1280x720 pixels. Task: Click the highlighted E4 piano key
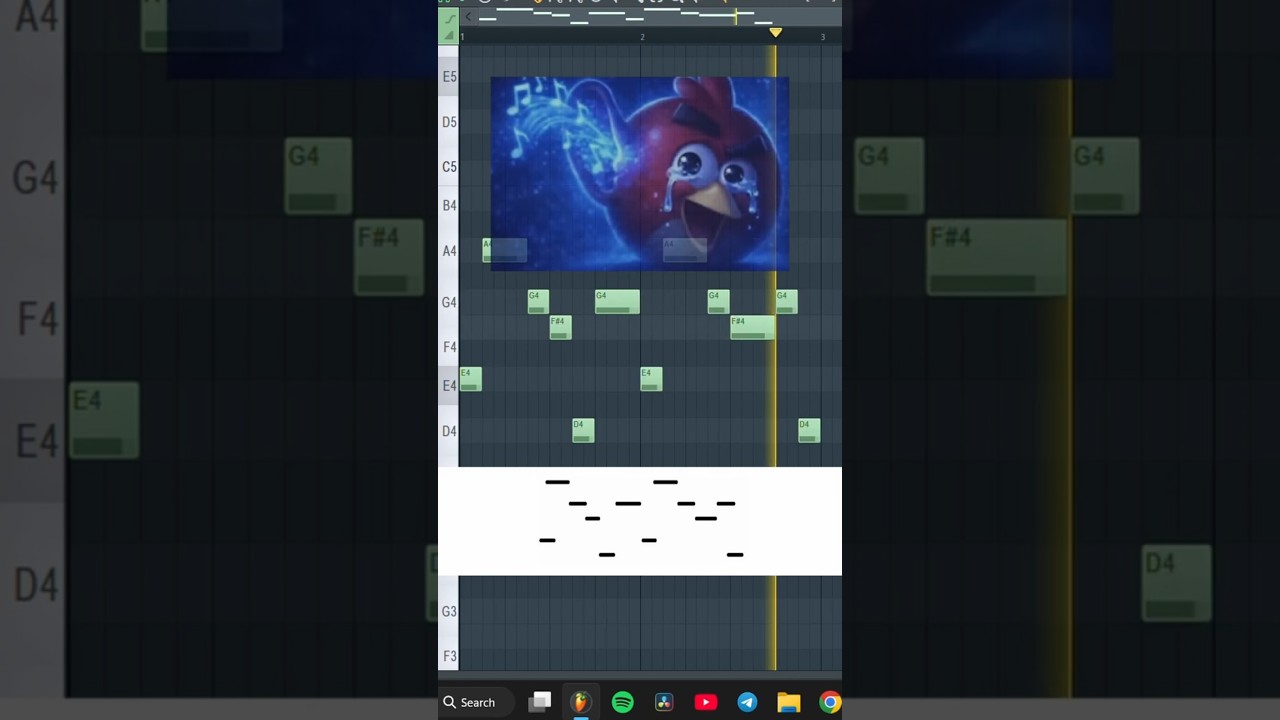[x=449, y=385]
